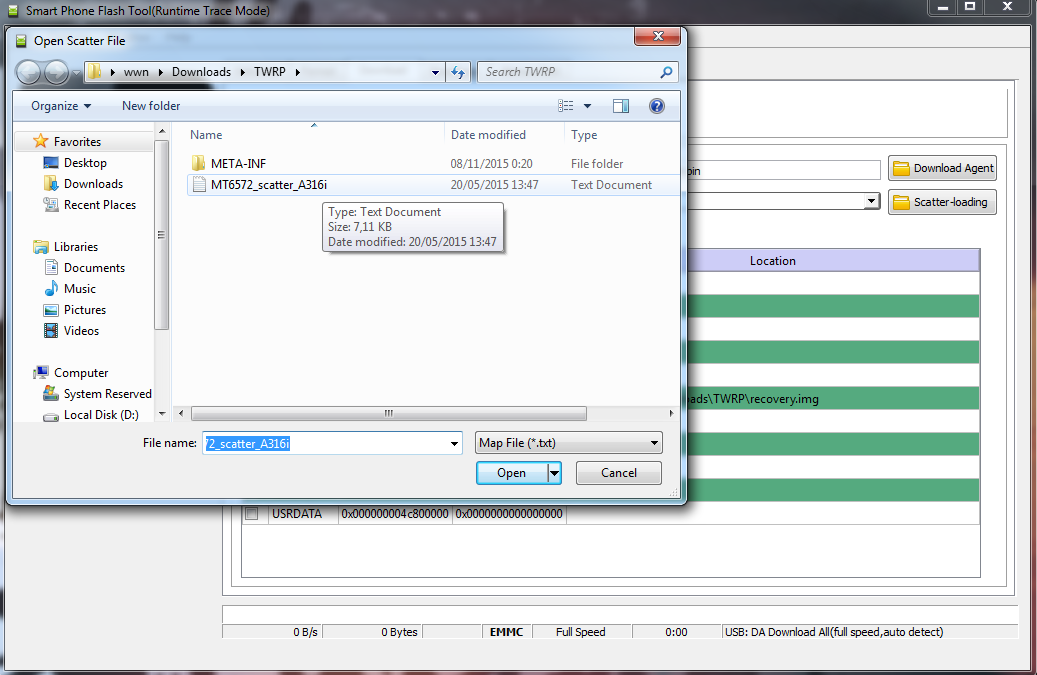Open Documents library
Screen dimensions: 1037x675
[x=94, y=268]
